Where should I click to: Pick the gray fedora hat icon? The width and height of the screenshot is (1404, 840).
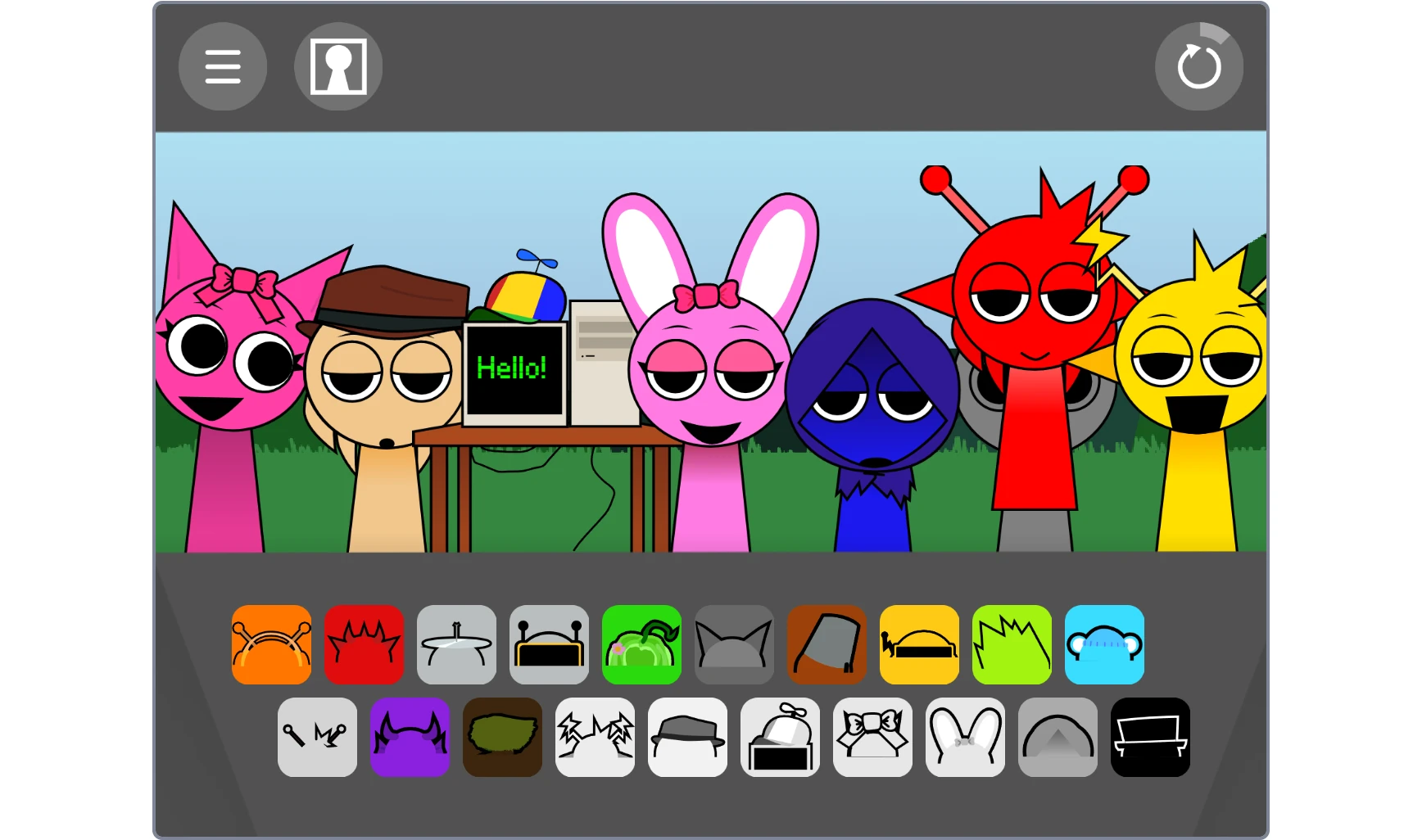click(688, 738)
